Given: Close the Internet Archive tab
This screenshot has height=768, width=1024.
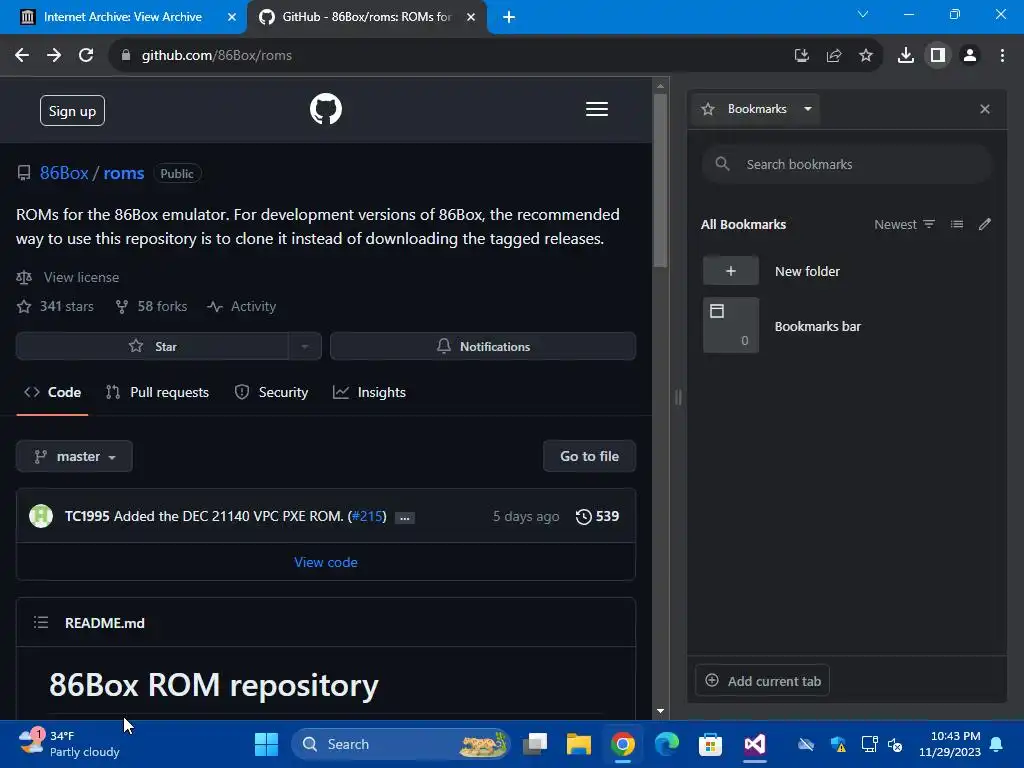Looking at the screenshot, I should [x=231, y=17].
